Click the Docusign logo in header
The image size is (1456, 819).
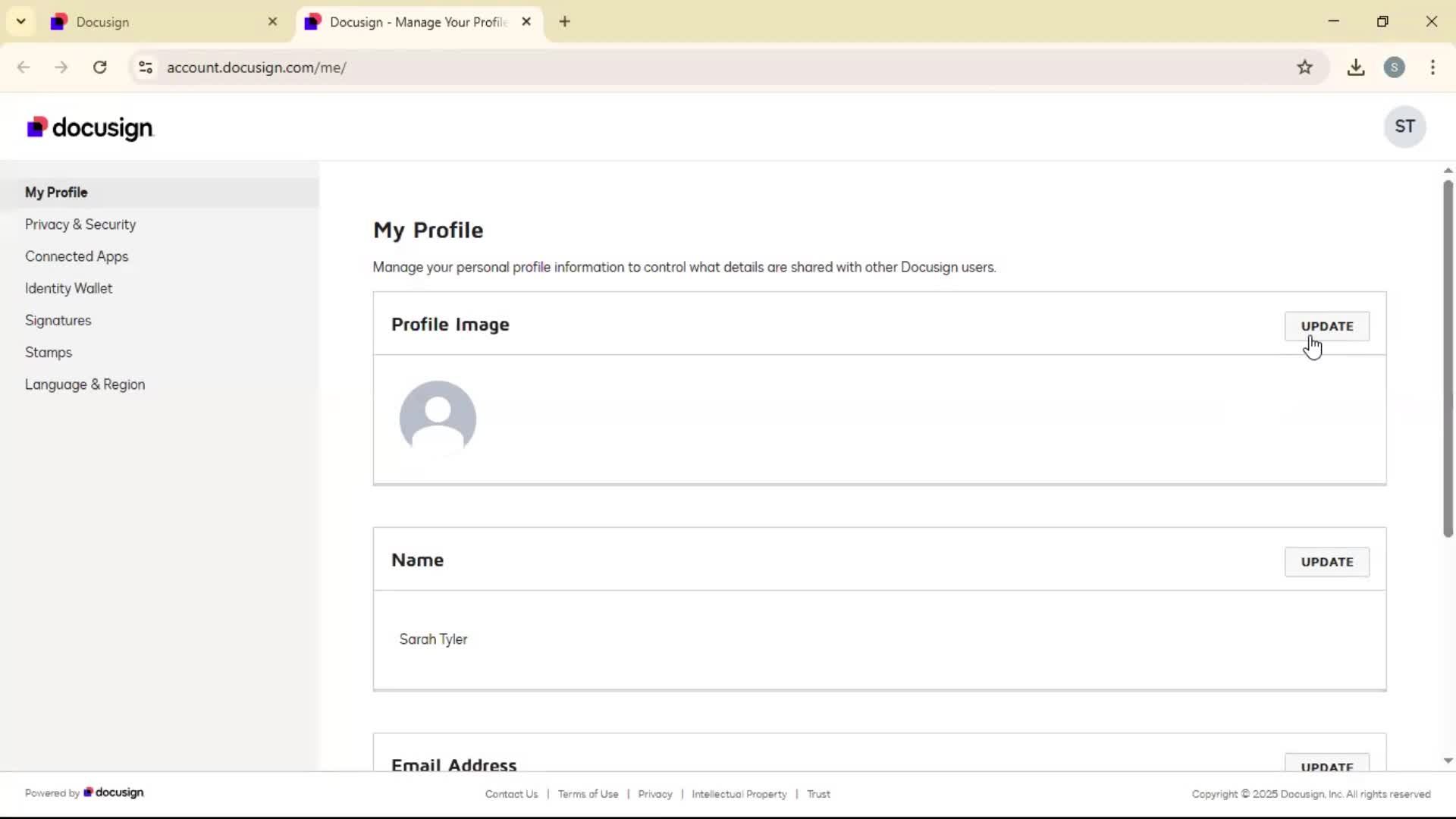(90, 127)
